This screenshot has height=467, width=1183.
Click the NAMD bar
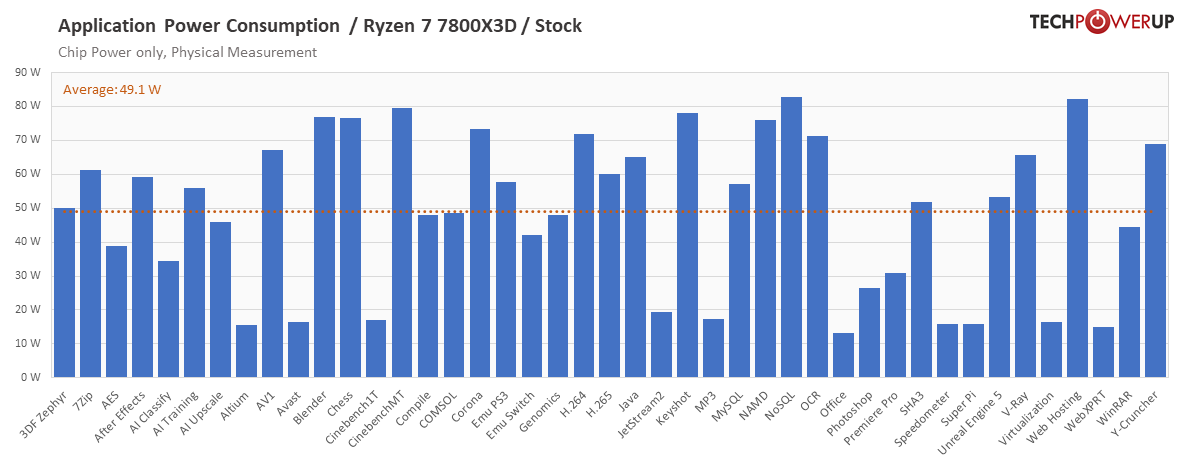766,249
